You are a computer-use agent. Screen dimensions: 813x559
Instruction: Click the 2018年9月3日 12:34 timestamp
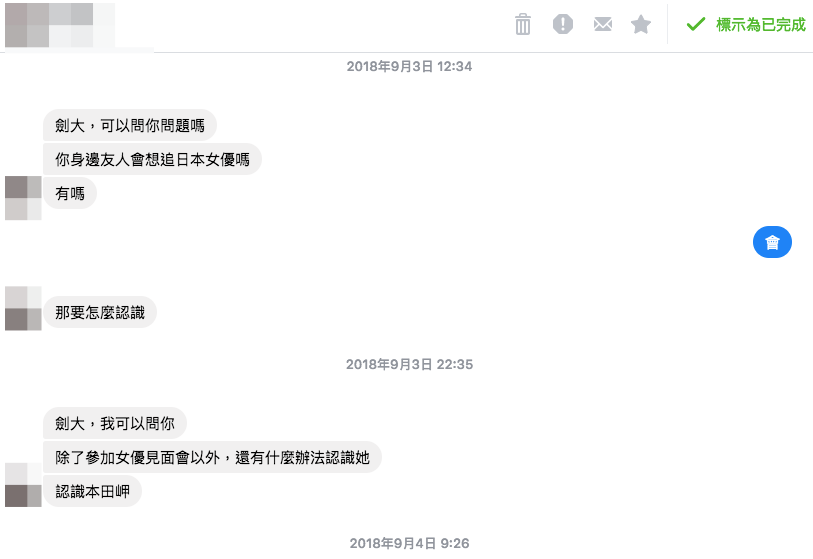coord(409,66)
